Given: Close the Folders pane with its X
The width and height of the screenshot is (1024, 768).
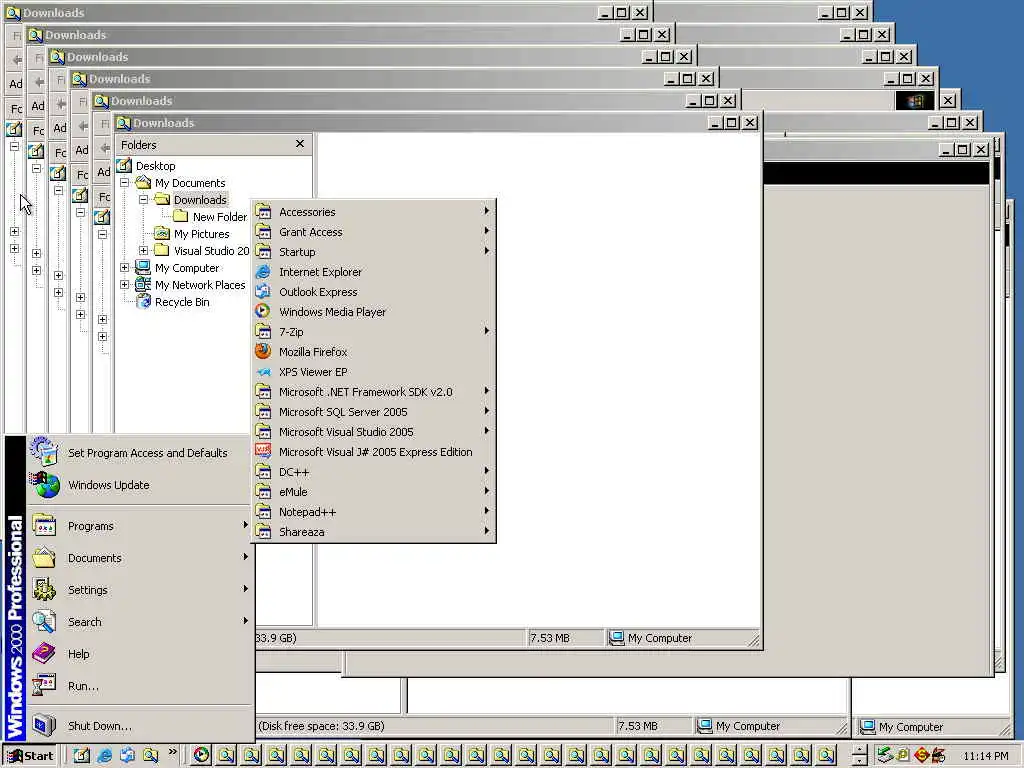Looking at the screenshot, I should 300,144.
